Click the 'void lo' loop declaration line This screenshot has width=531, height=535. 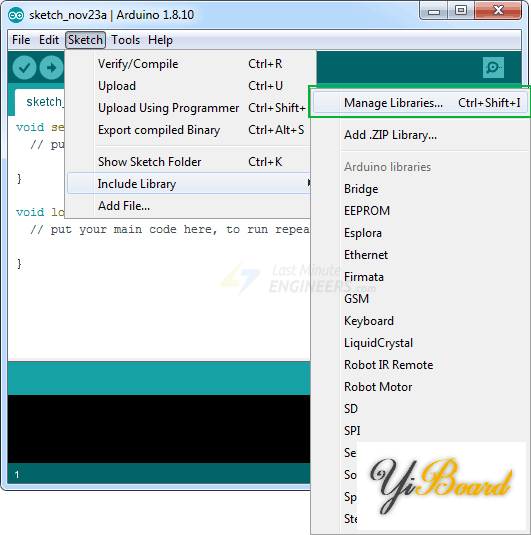coord(40,212)
